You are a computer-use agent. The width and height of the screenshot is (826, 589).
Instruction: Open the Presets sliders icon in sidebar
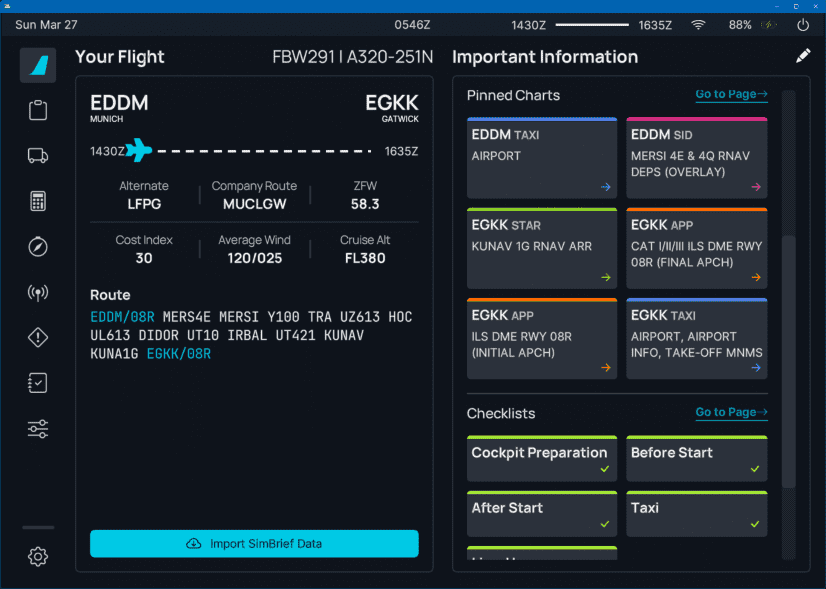(38, 429)
